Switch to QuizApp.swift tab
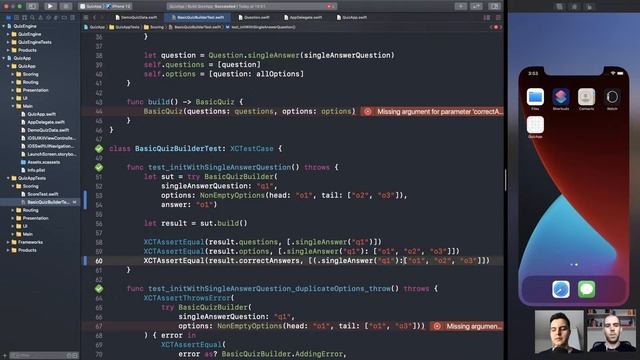Image resolution: width=640 pixels, height=360 pixels. (x=351, y=18)
